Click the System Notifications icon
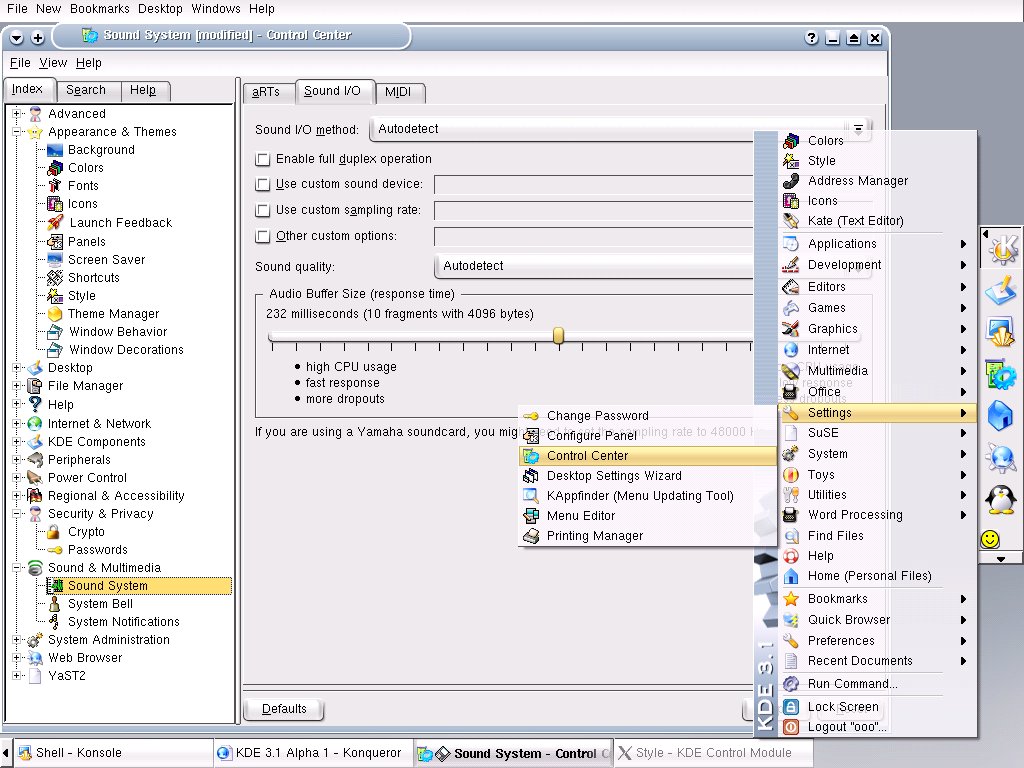The image size is (1024, 768). (x=55, y=622)
